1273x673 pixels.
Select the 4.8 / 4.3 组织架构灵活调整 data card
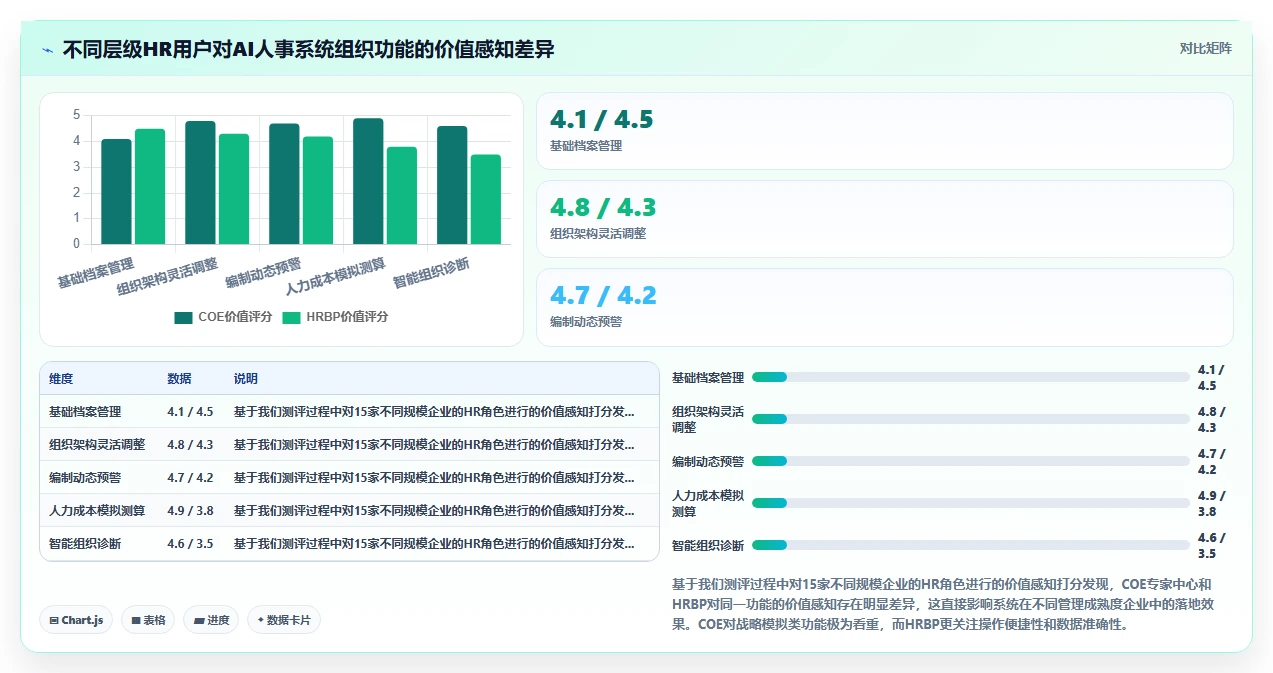(885, 219)
